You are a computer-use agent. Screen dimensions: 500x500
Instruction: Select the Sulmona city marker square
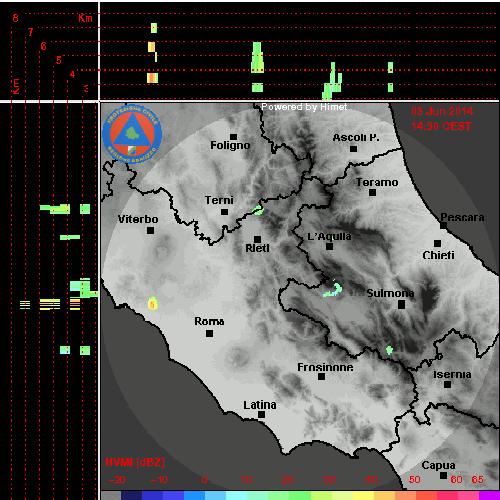tap(402, 304)
